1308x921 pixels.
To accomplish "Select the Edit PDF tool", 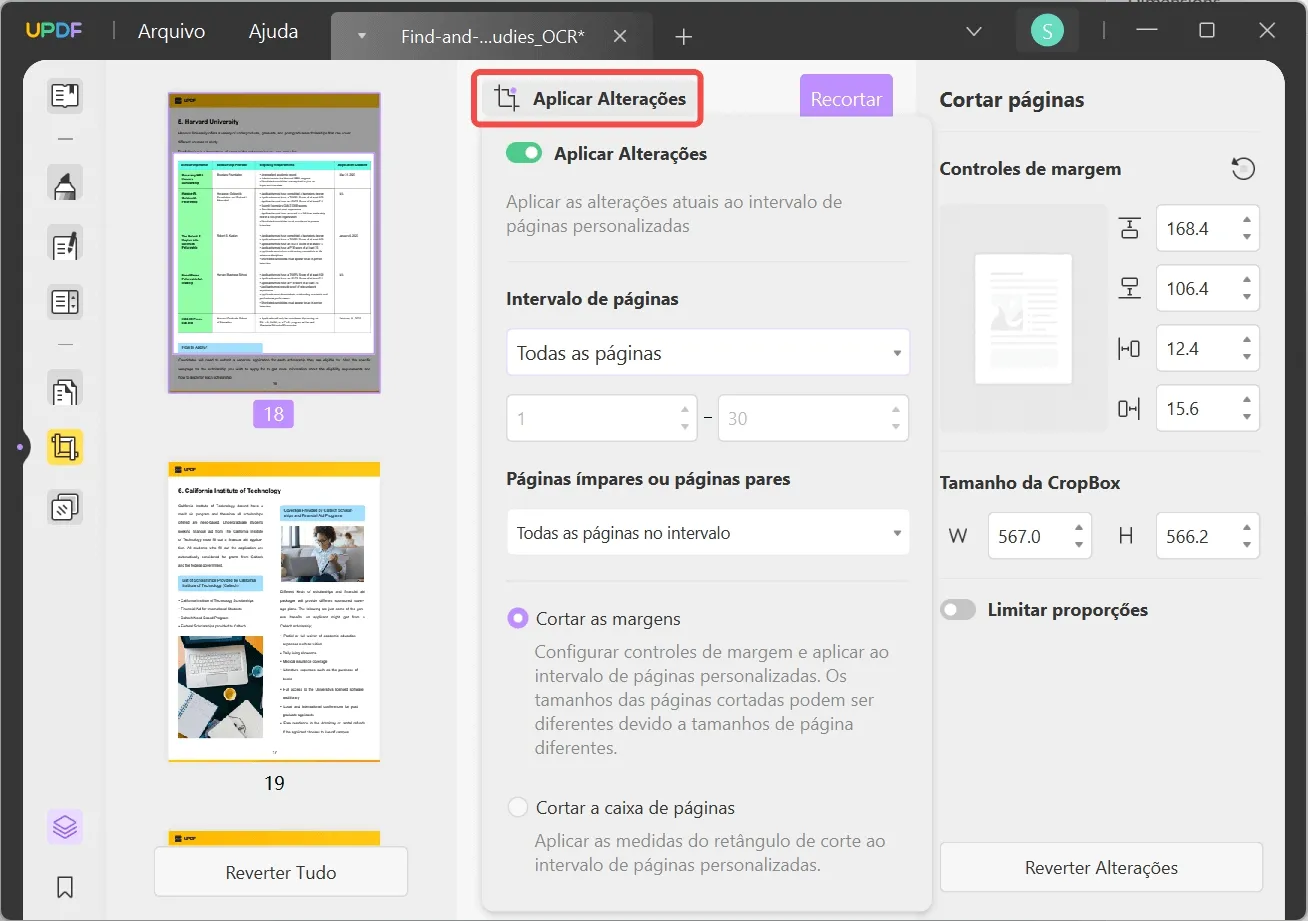I will (64, 244).
